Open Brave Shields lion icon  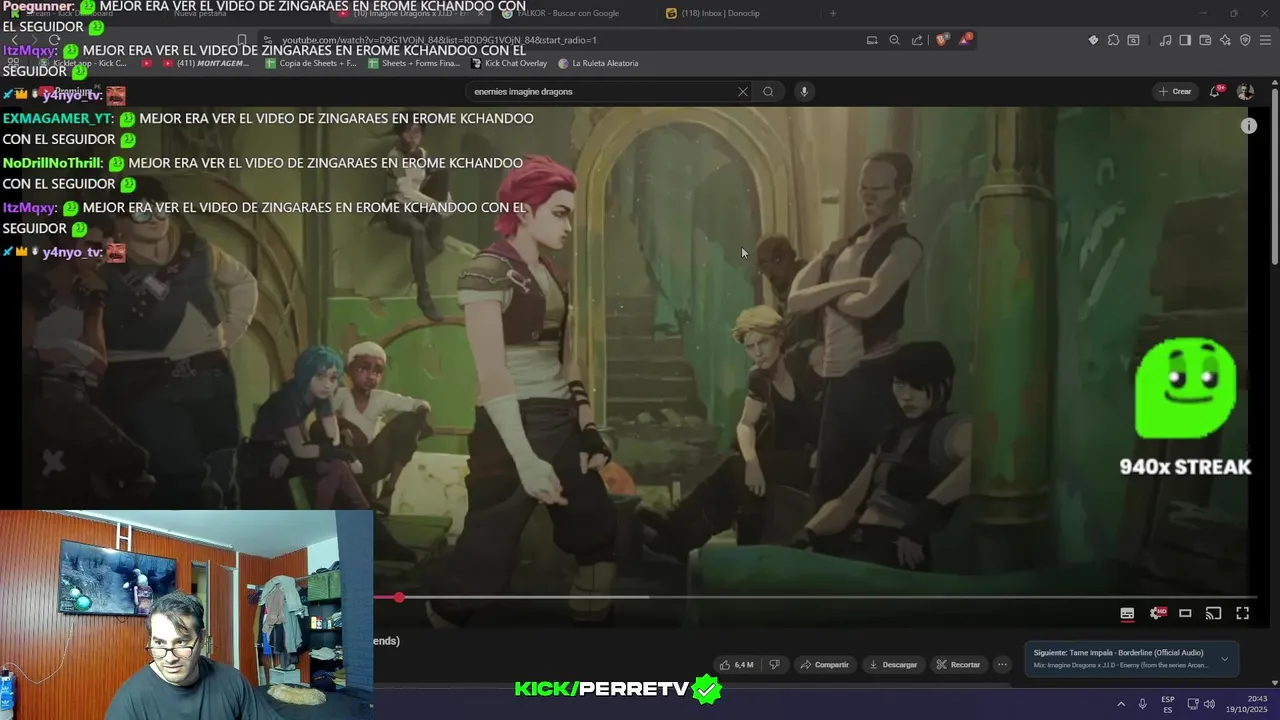[x=941, y=40]
